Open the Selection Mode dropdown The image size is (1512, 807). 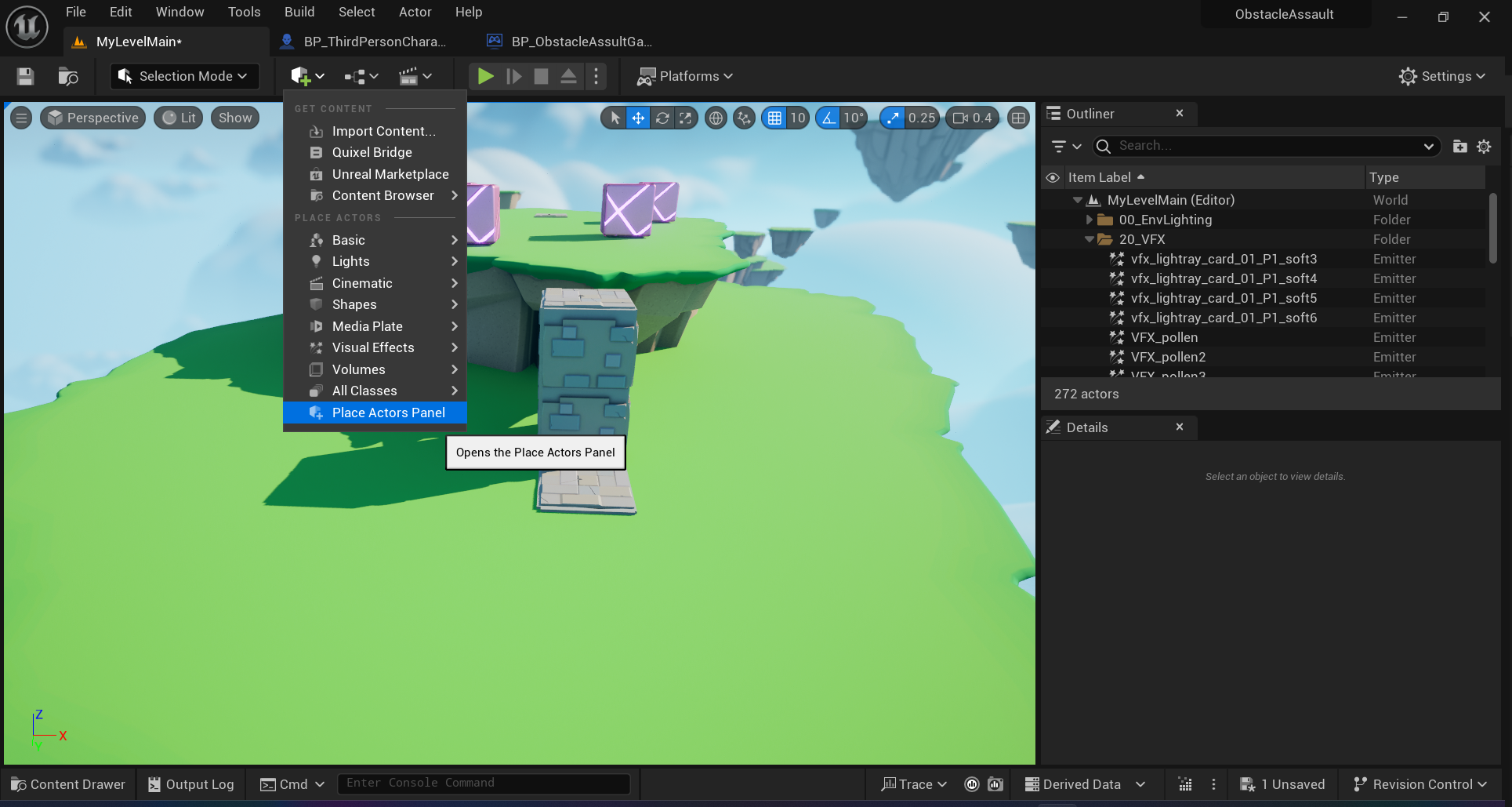(184, 76)
